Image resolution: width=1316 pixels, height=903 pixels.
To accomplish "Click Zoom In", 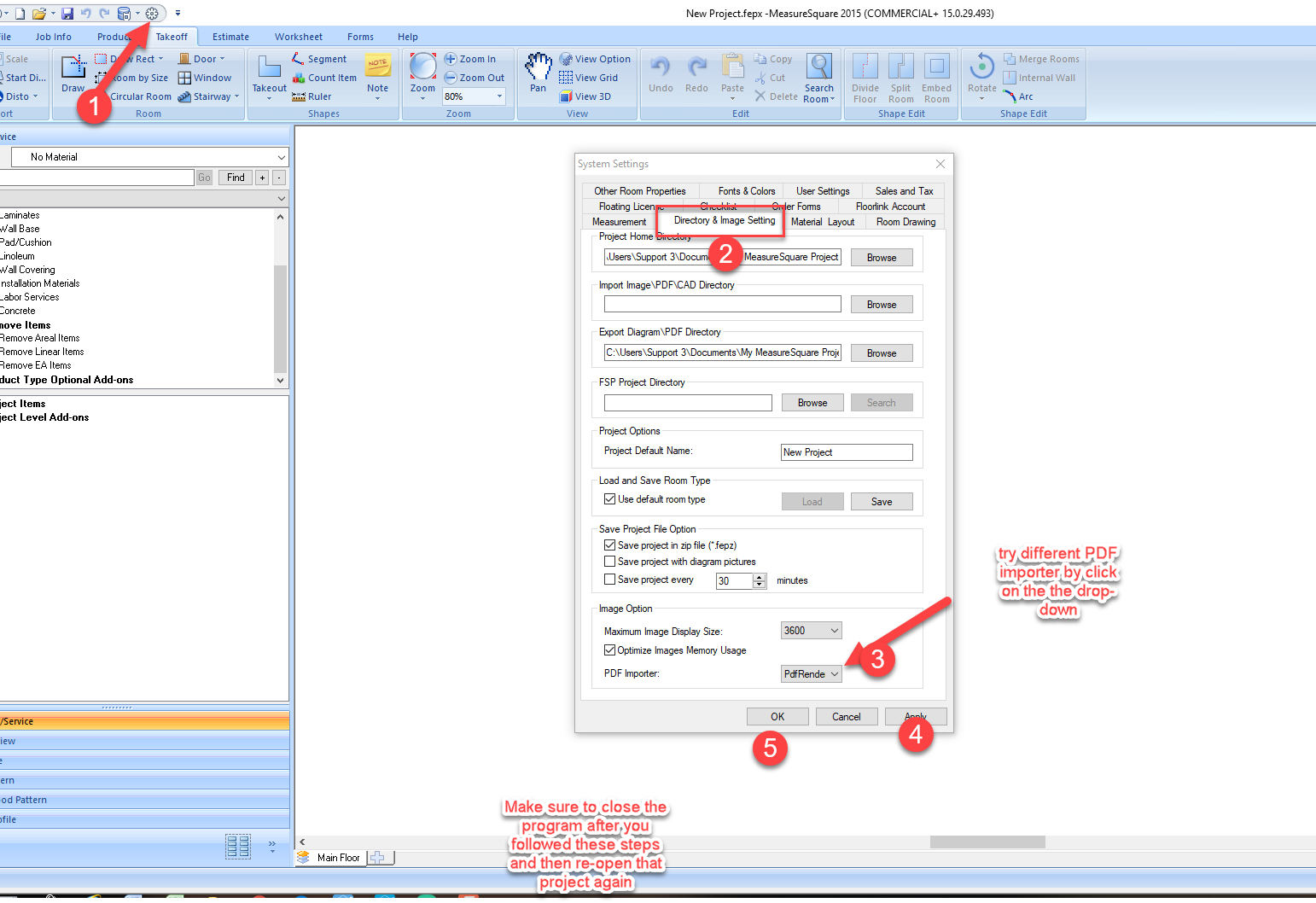I will pyautogui.click(x=469, y=59).
